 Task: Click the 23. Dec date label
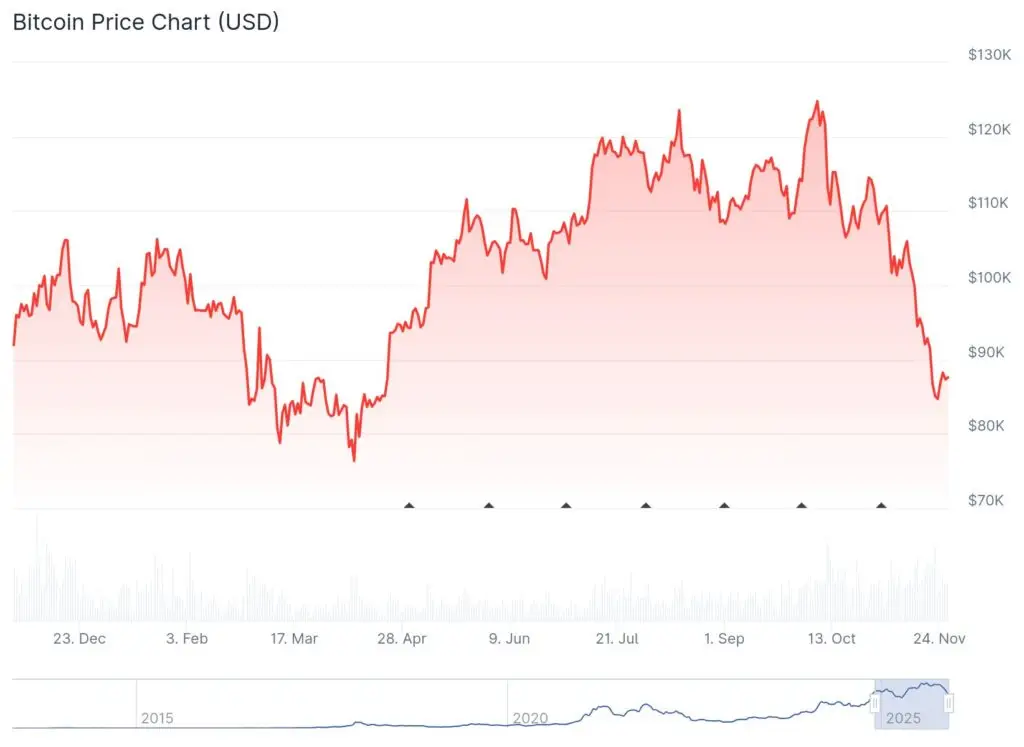click(79, 639)
